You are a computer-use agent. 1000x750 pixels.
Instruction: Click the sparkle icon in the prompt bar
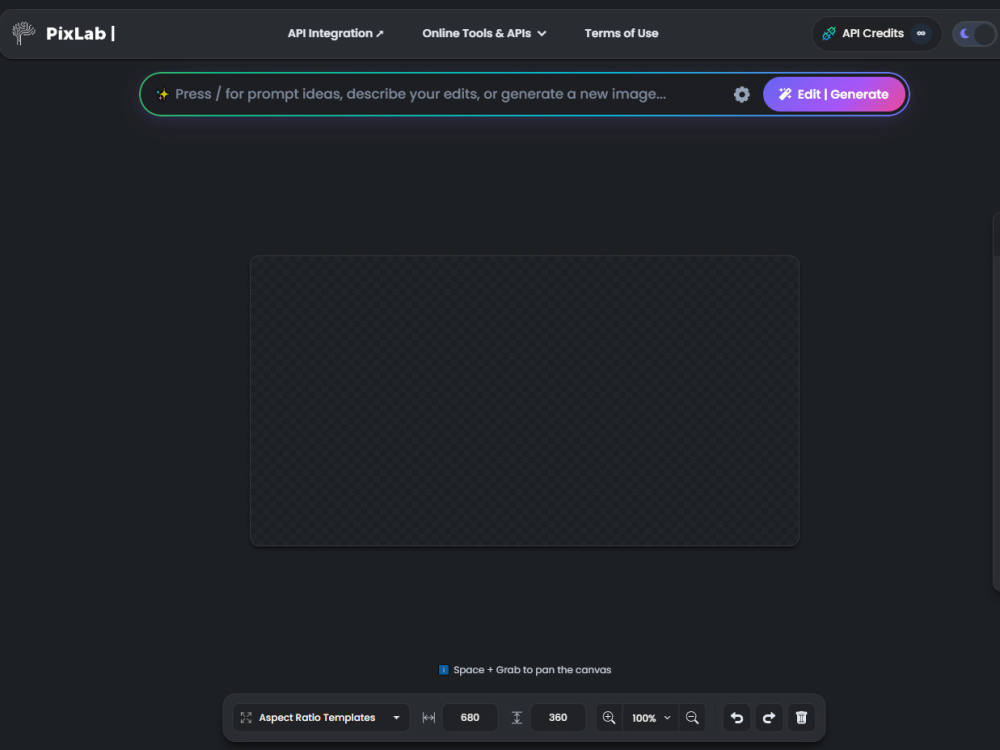pos(163,94)
